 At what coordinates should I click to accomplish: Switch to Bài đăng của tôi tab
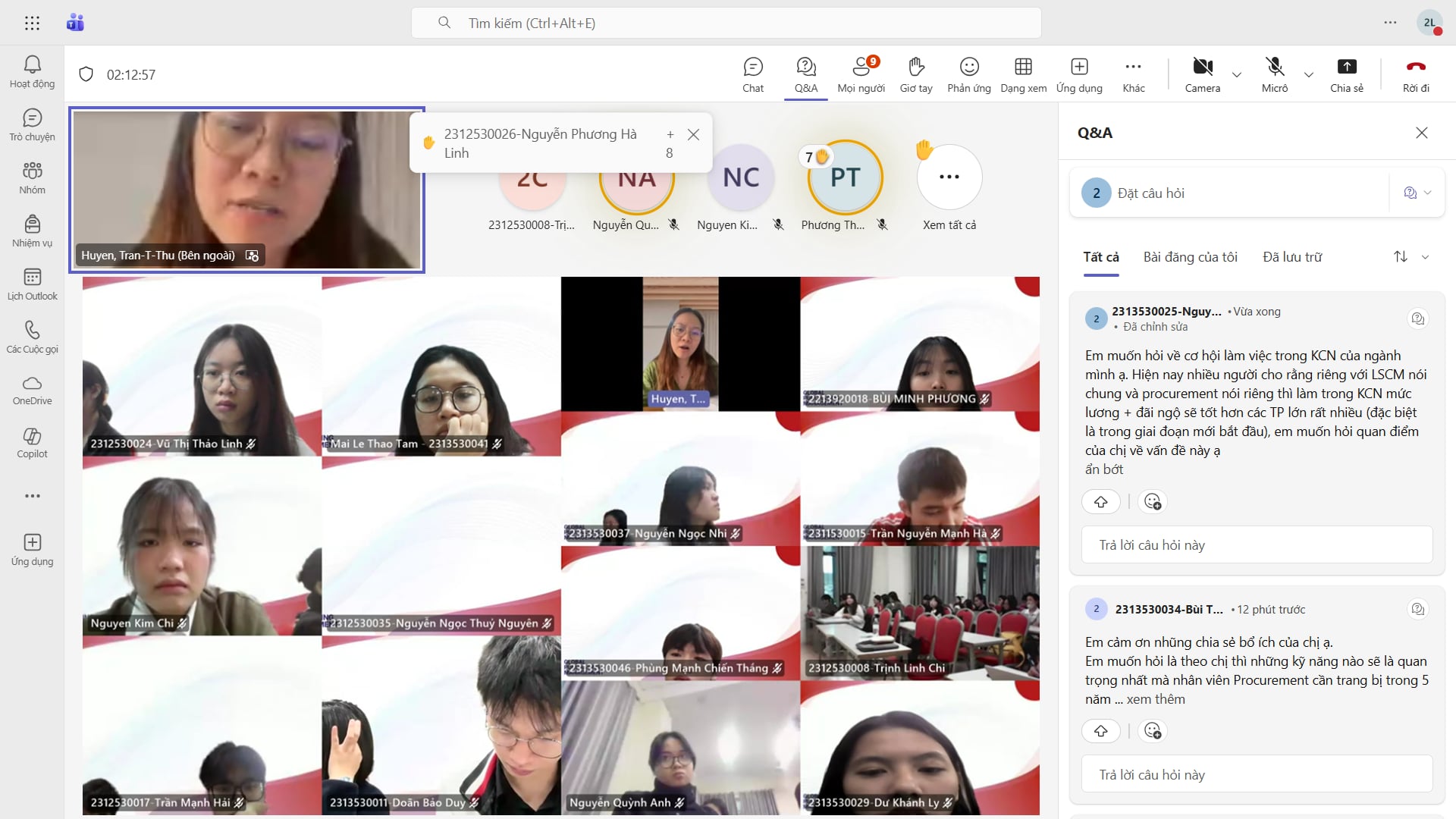1190,257
